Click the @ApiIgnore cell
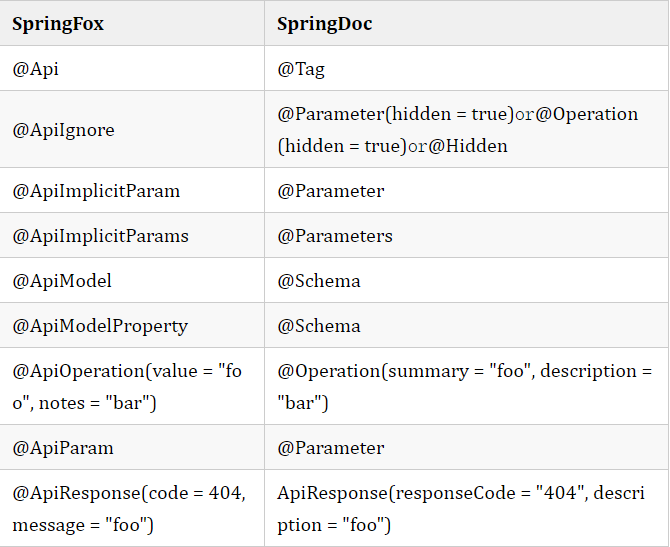The width and height of the screenshot is (670, 547). pos(63,130)
